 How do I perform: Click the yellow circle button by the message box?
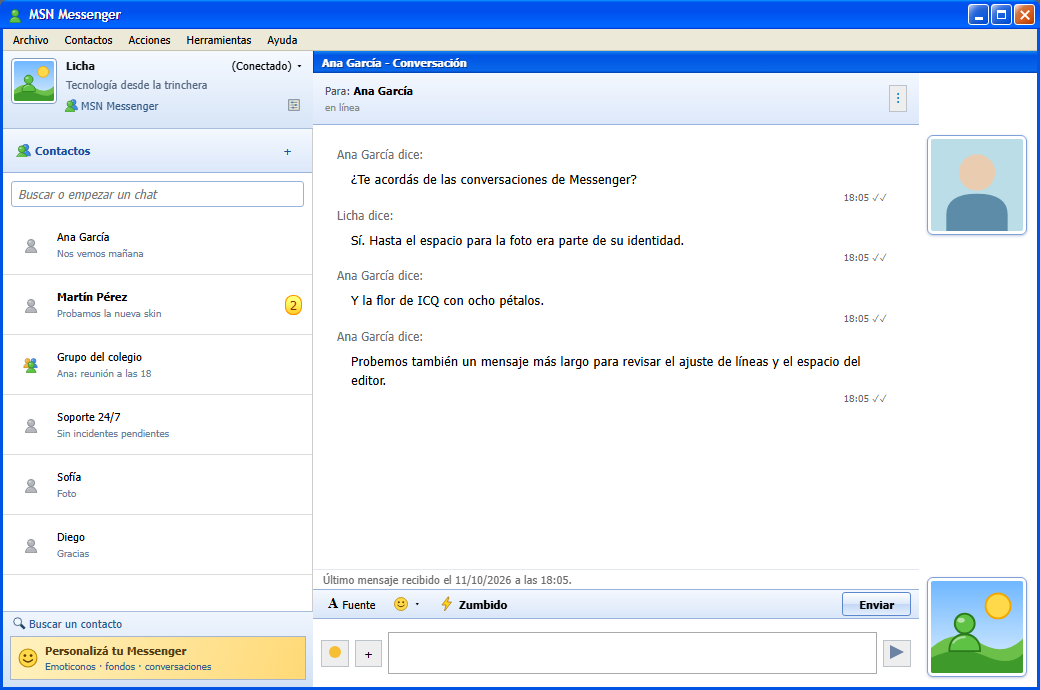(x=335, y=653)
